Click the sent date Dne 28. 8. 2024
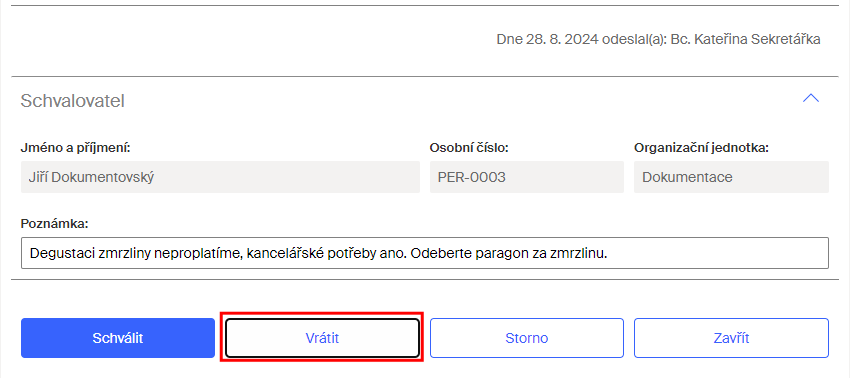The image size is (850, 378). [548, 40]
